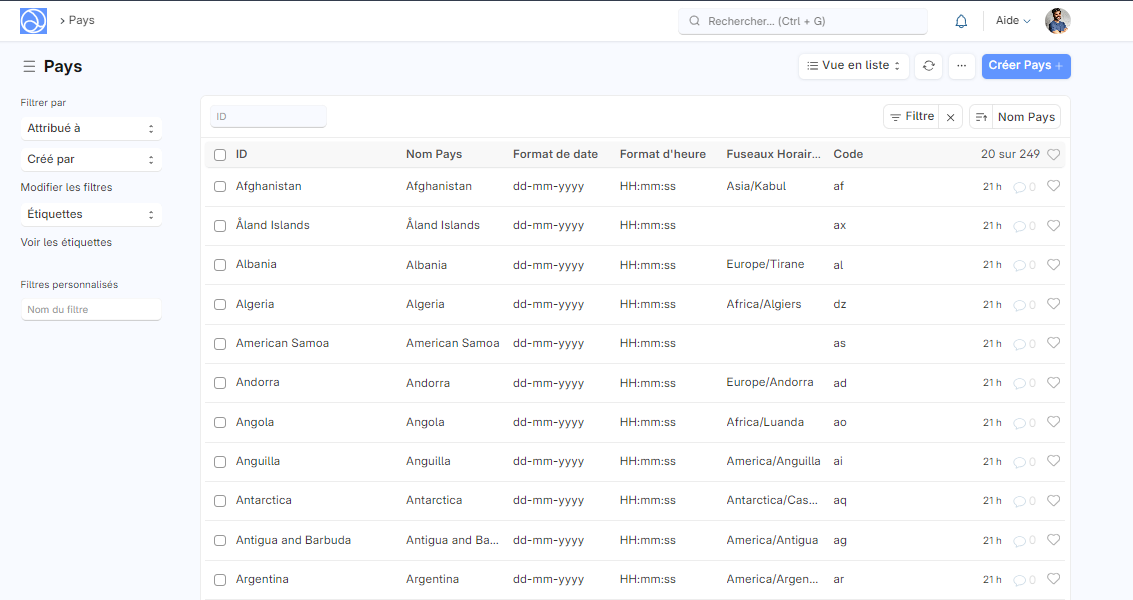Click the Pays breadcrumb
The width and height of the screenshot is (1133, 600).
click(82, 20)
